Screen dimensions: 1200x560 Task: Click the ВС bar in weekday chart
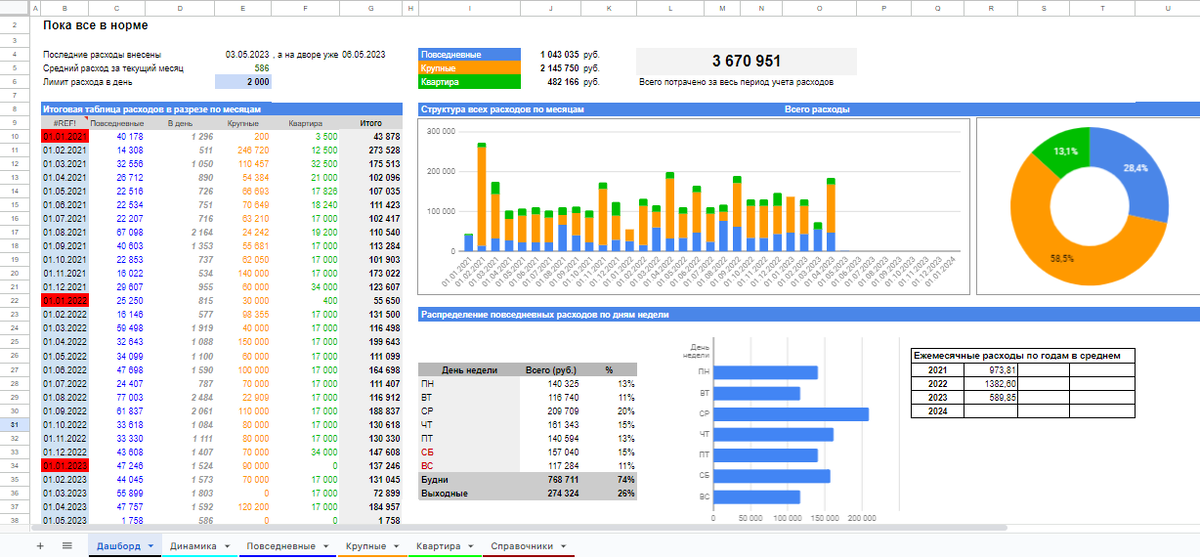pos(757,497)
